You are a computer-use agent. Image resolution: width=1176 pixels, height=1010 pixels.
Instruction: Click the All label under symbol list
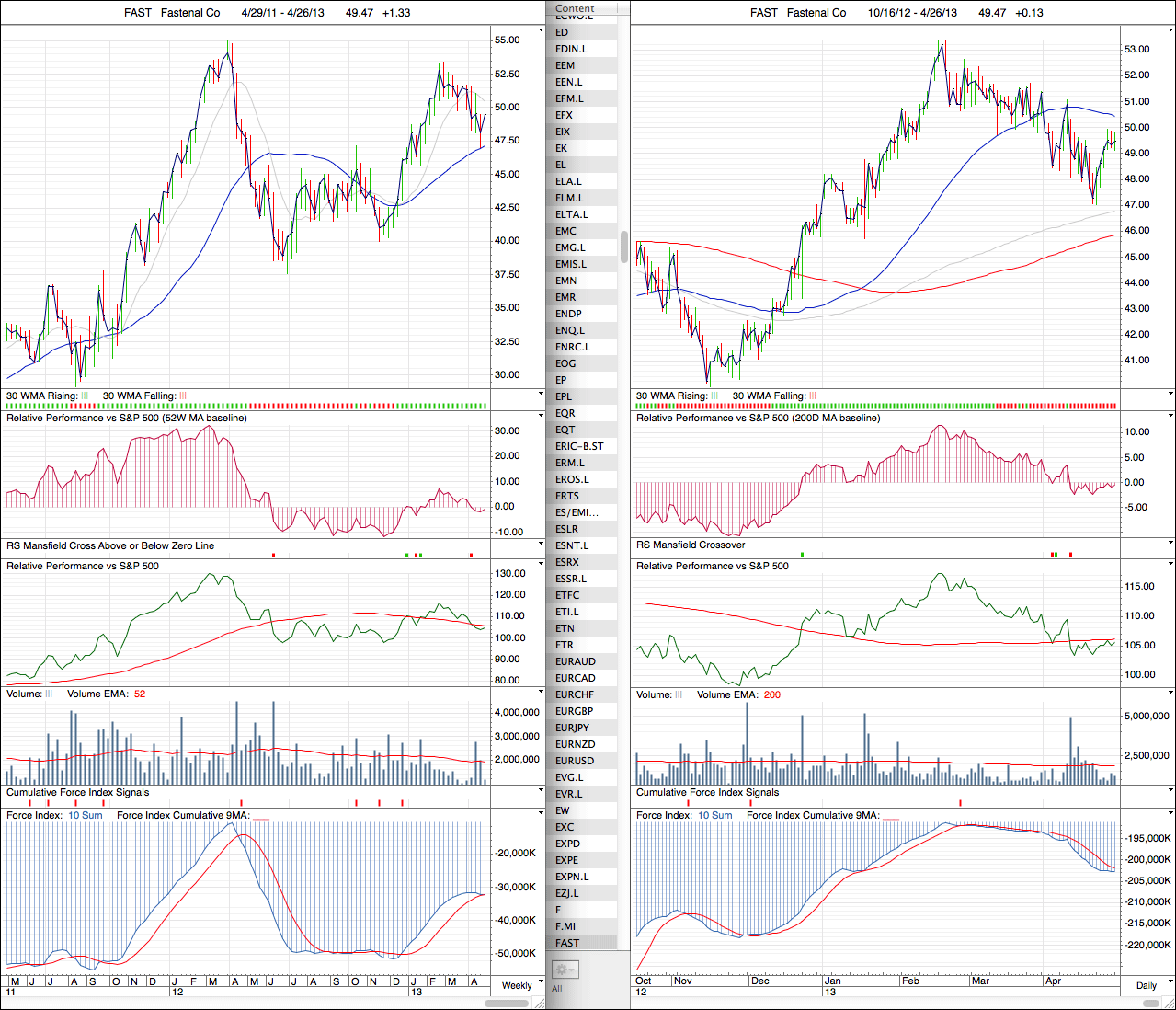coord(556,989)
